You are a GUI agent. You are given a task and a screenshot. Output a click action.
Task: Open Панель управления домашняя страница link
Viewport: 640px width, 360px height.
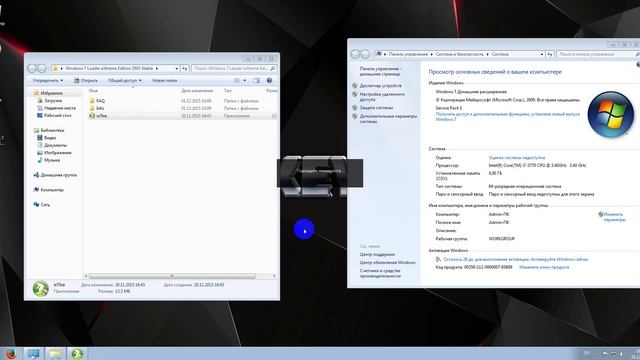tap(380, 71)
